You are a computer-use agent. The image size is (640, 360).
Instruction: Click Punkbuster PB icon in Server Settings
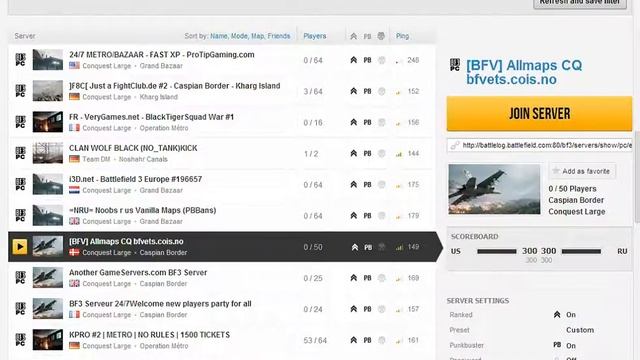point(557,345)
